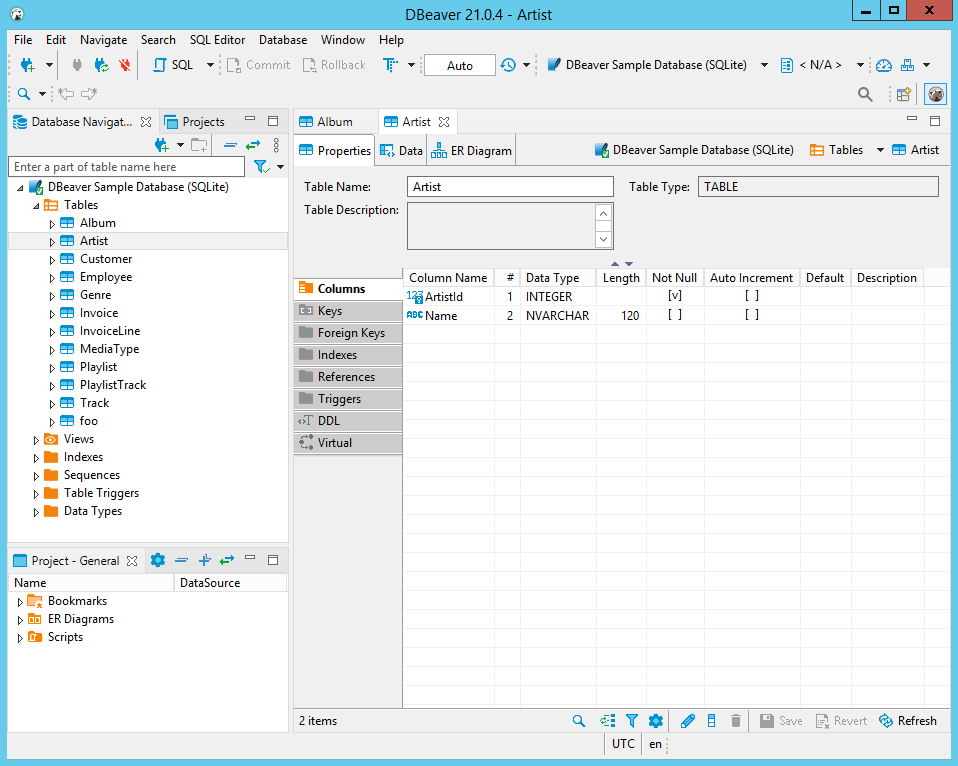Open the navigator View Menu dots
Image resolution: width=958 pixels, height=766 pixels.
pyautogui.click(x=276, y=145)
